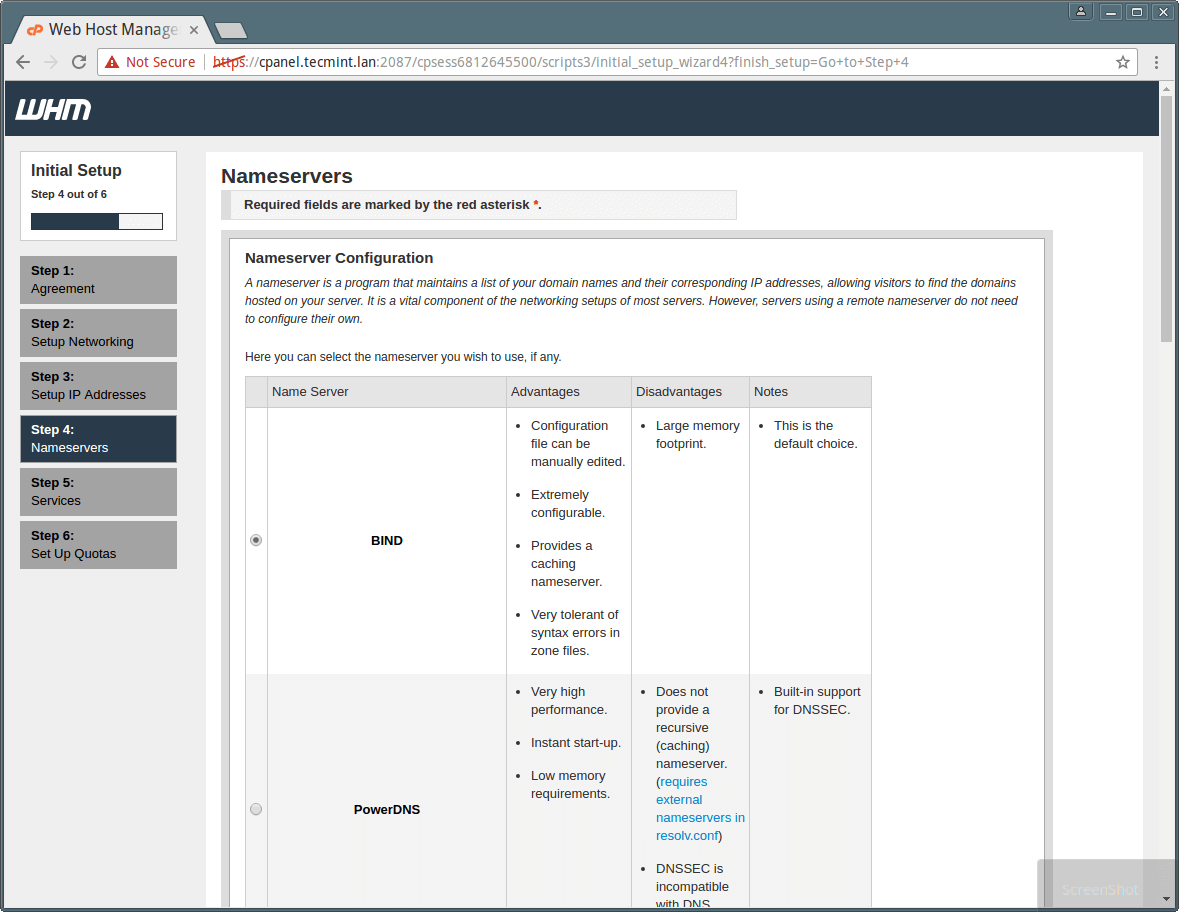The width and height of the screenshot is (1179, 912).
Task: Go to Step 1: Agreement
Action: coord(99,280)
